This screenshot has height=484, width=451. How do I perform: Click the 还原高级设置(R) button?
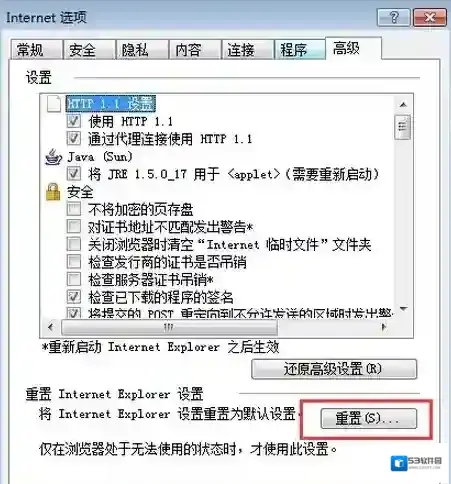334,369
